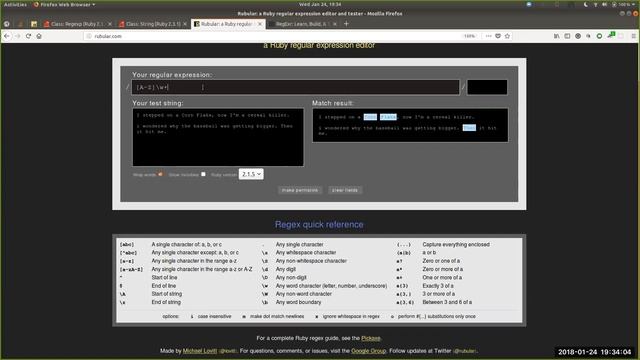Click the browser Forward arrow
Viewport: 640px width, 360px height.
18,36
